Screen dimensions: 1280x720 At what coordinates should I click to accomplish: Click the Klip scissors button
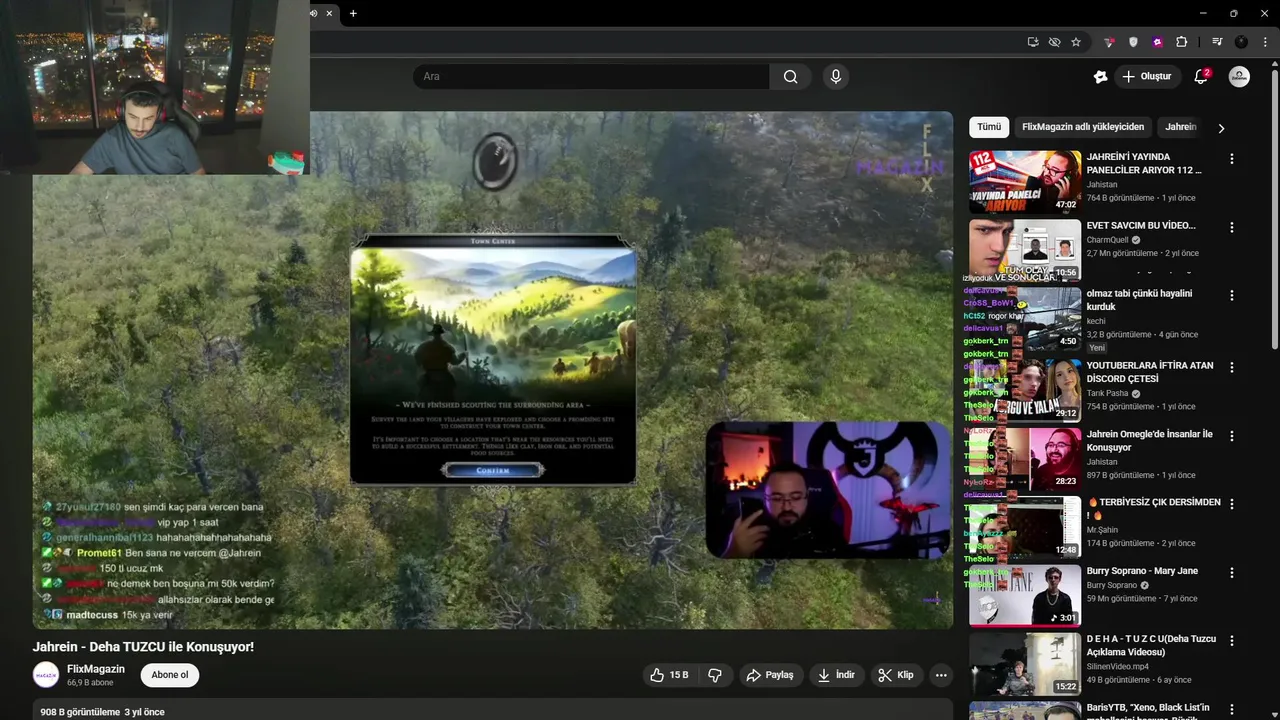(896, 675)
